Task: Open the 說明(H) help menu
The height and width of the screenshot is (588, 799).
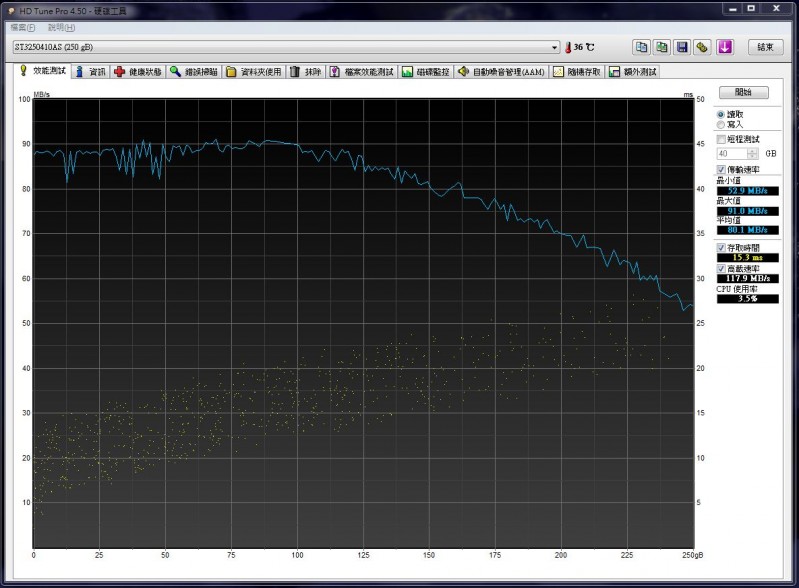Action: tap(61, 28)
